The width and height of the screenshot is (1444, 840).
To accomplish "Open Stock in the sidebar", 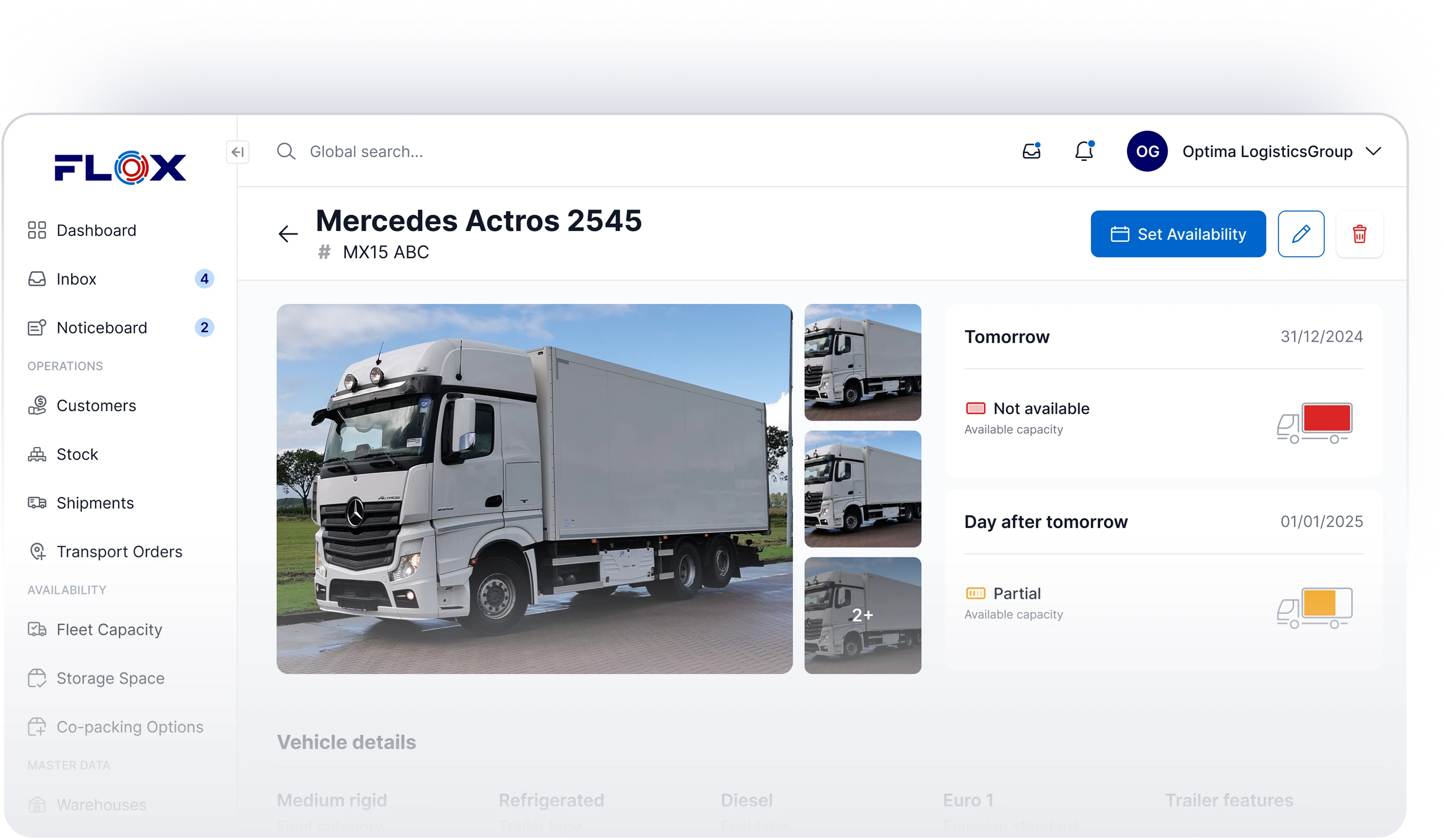I will tap(120, 454).
